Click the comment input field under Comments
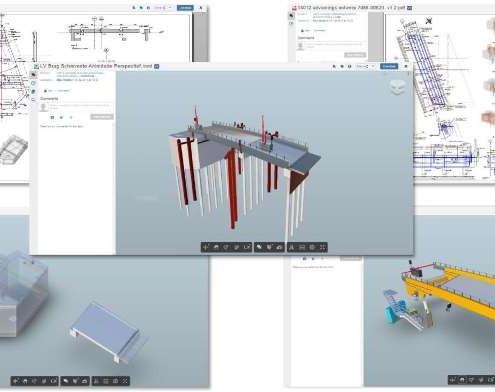495x392 pixels. (x=79, y=107)
